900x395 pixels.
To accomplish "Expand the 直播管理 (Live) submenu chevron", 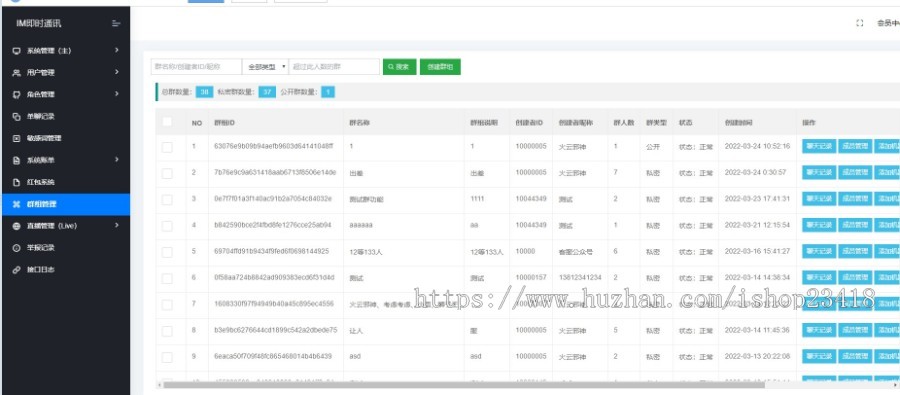I will 117,226.
